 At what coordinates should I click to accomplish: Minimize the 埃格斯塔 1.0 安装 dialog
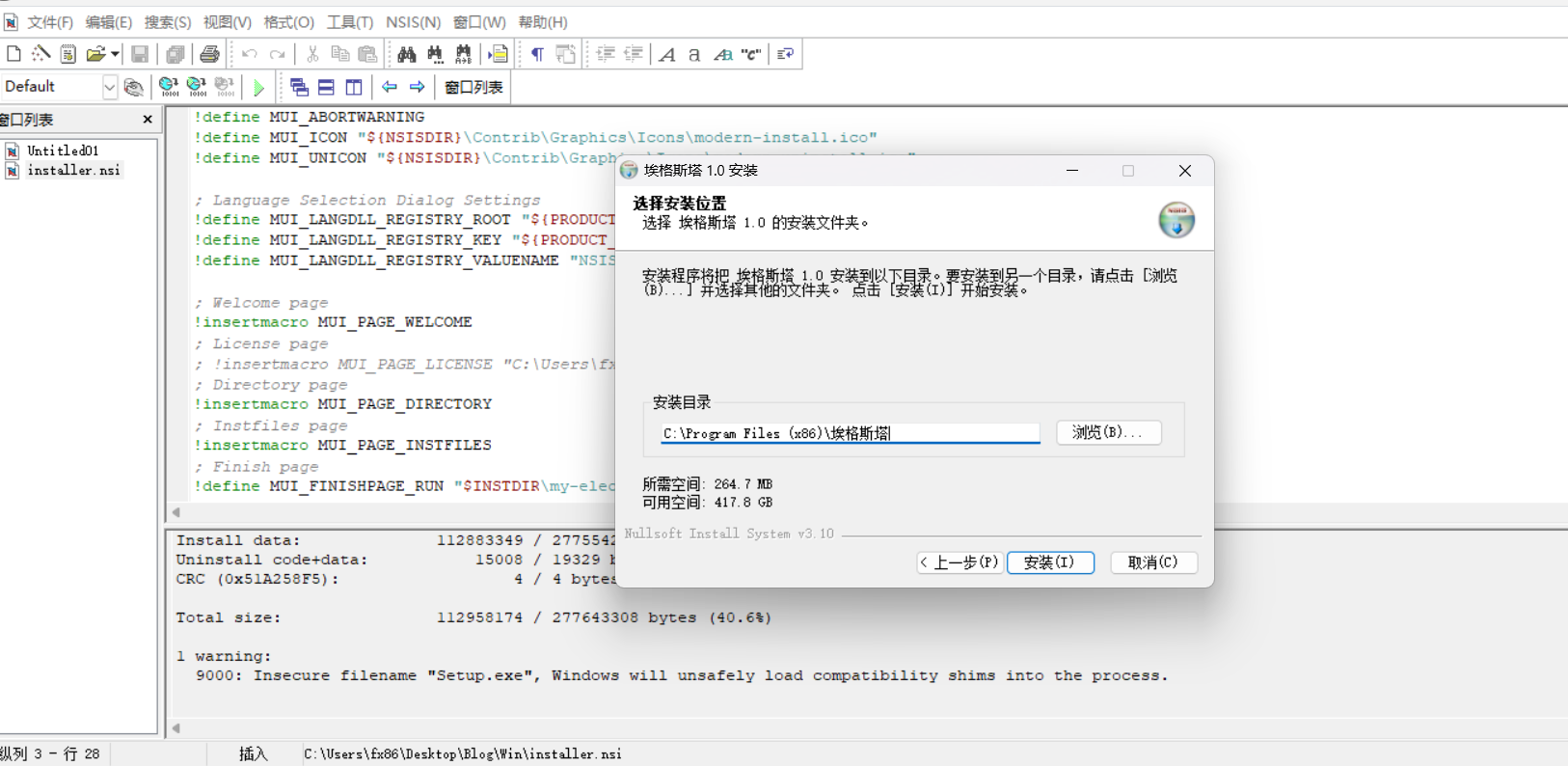pos(1072,171)
